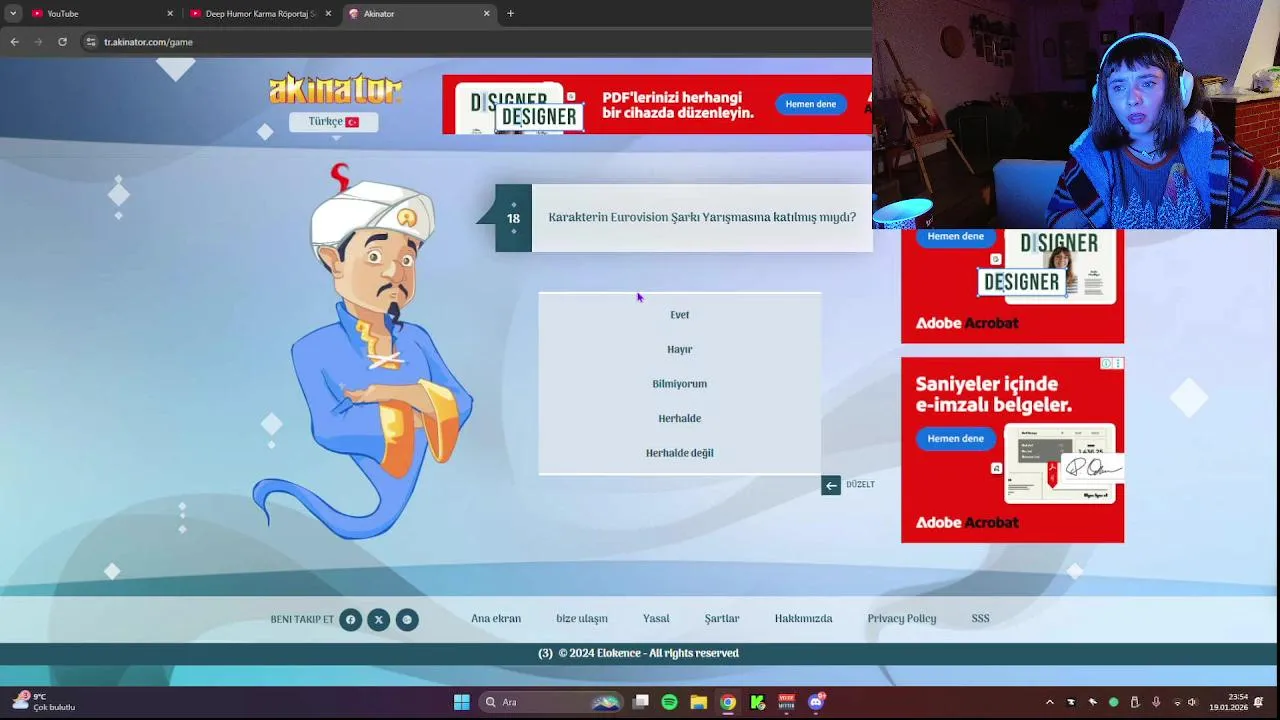The image size is (1280, 720).
Task: Click the third social icon in footer
Action: click(406, 620)
